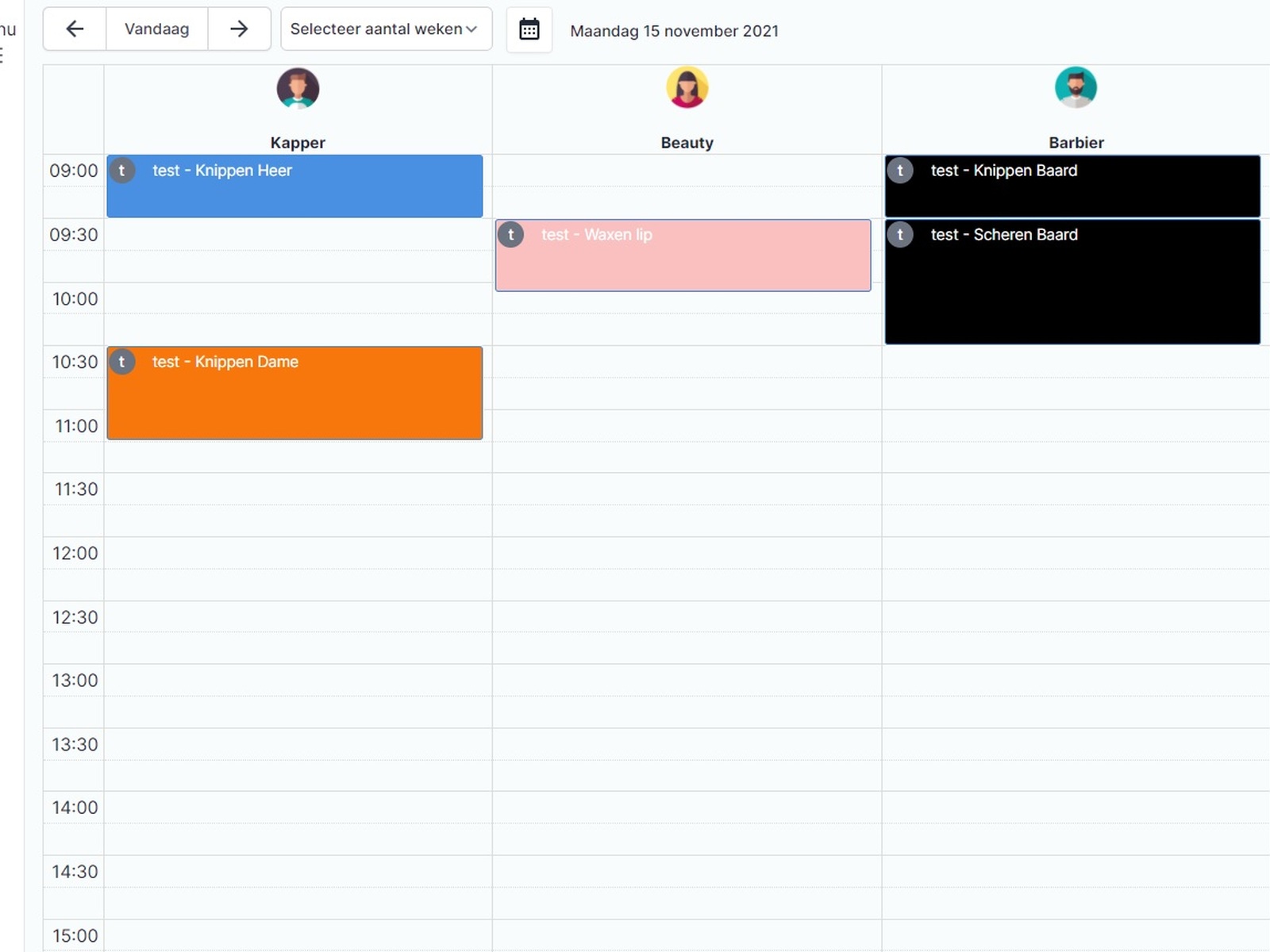Select the Kapper column header
1270x952 pixels.
coord(298,143)
